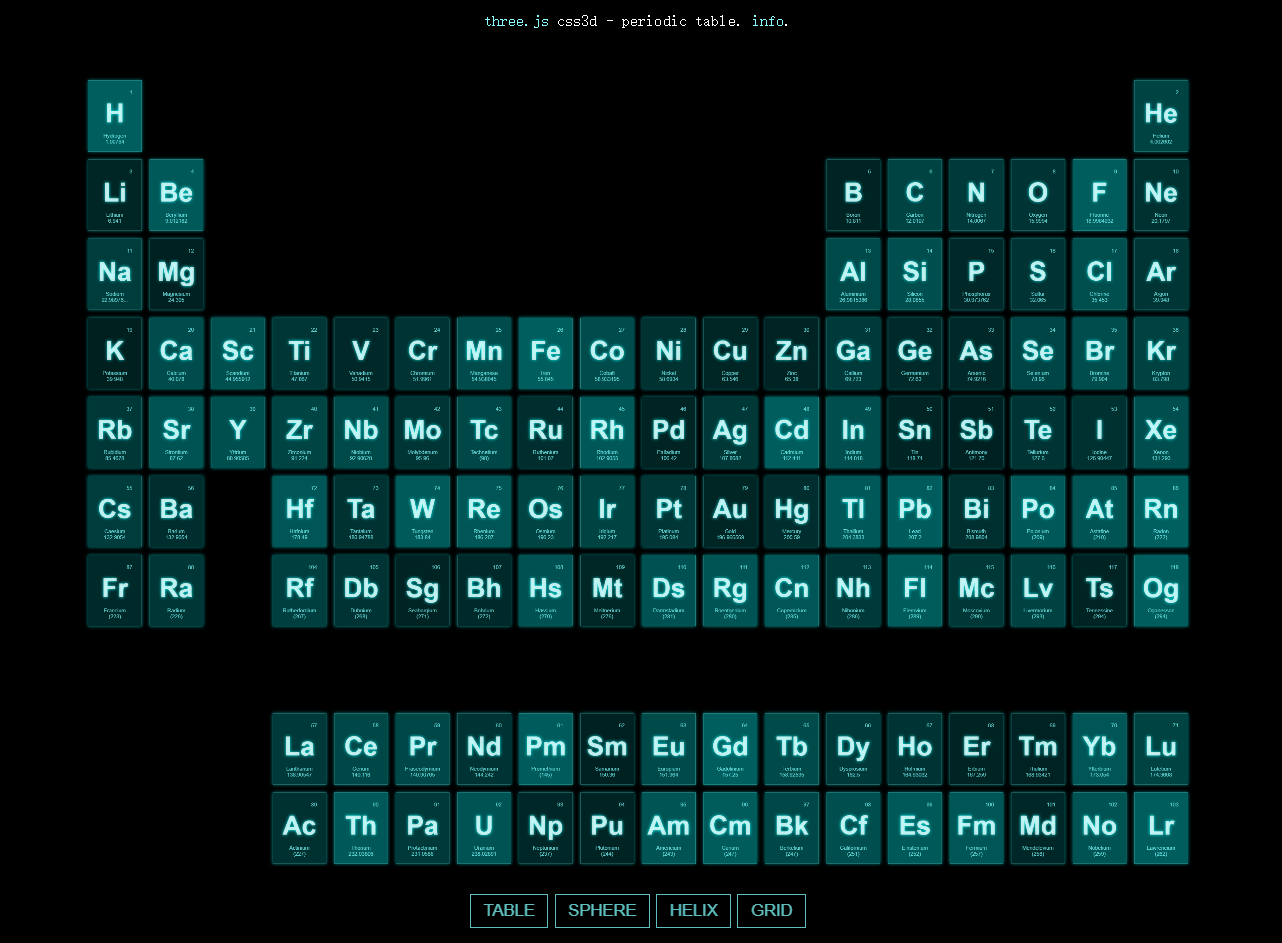Image resolution: width=1282 pixels, height=943 pixels.
Task: Select the Scandium (Sc) tile
Action: click(x=238, y=353)
